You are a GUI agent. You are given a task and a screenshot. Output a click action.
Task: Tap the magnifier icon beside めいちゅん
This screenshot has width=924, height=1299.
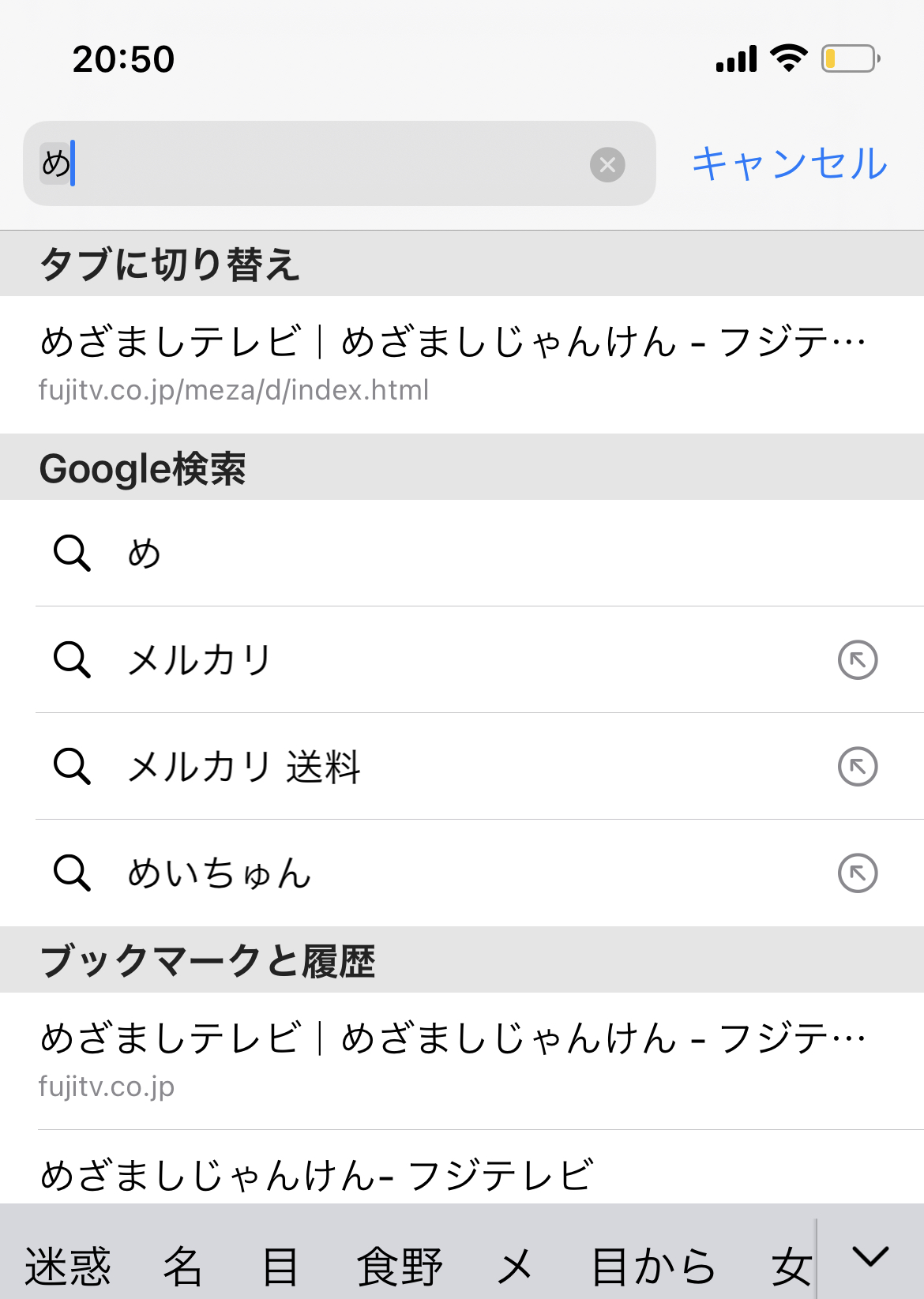pos(72,873)
